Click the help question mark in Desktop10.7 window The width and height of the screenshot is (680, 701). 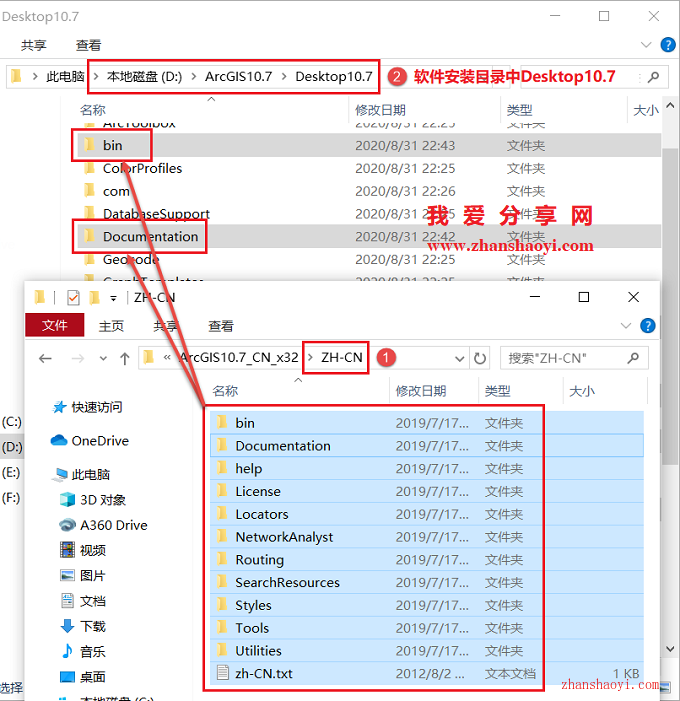click(668, 45)
